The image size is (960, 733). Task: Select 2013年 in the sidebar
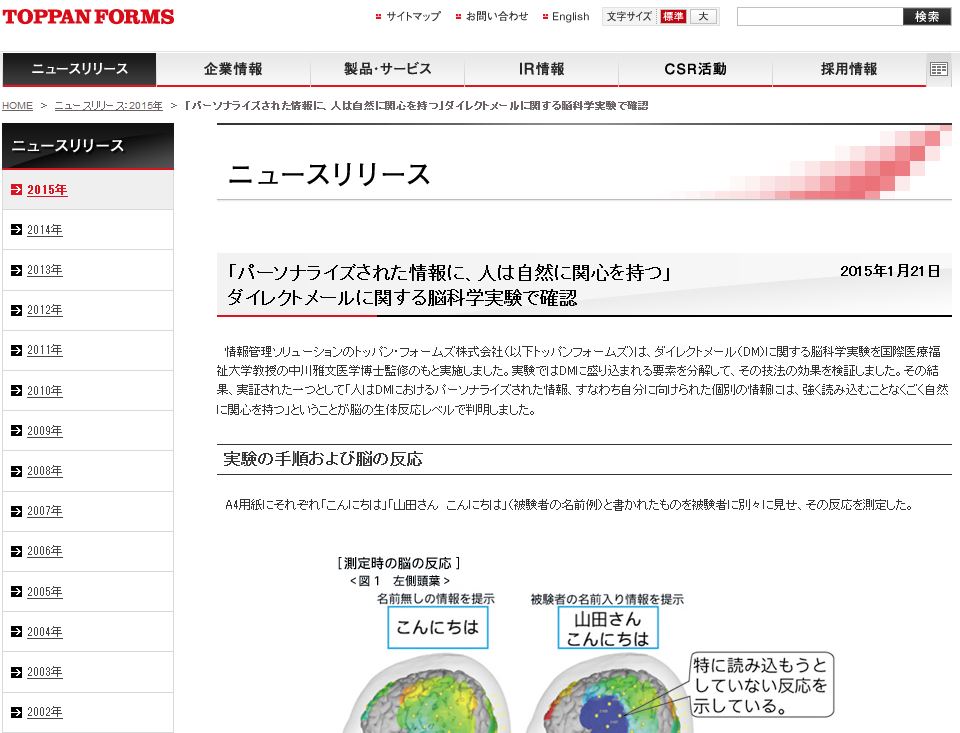(45, 270)
